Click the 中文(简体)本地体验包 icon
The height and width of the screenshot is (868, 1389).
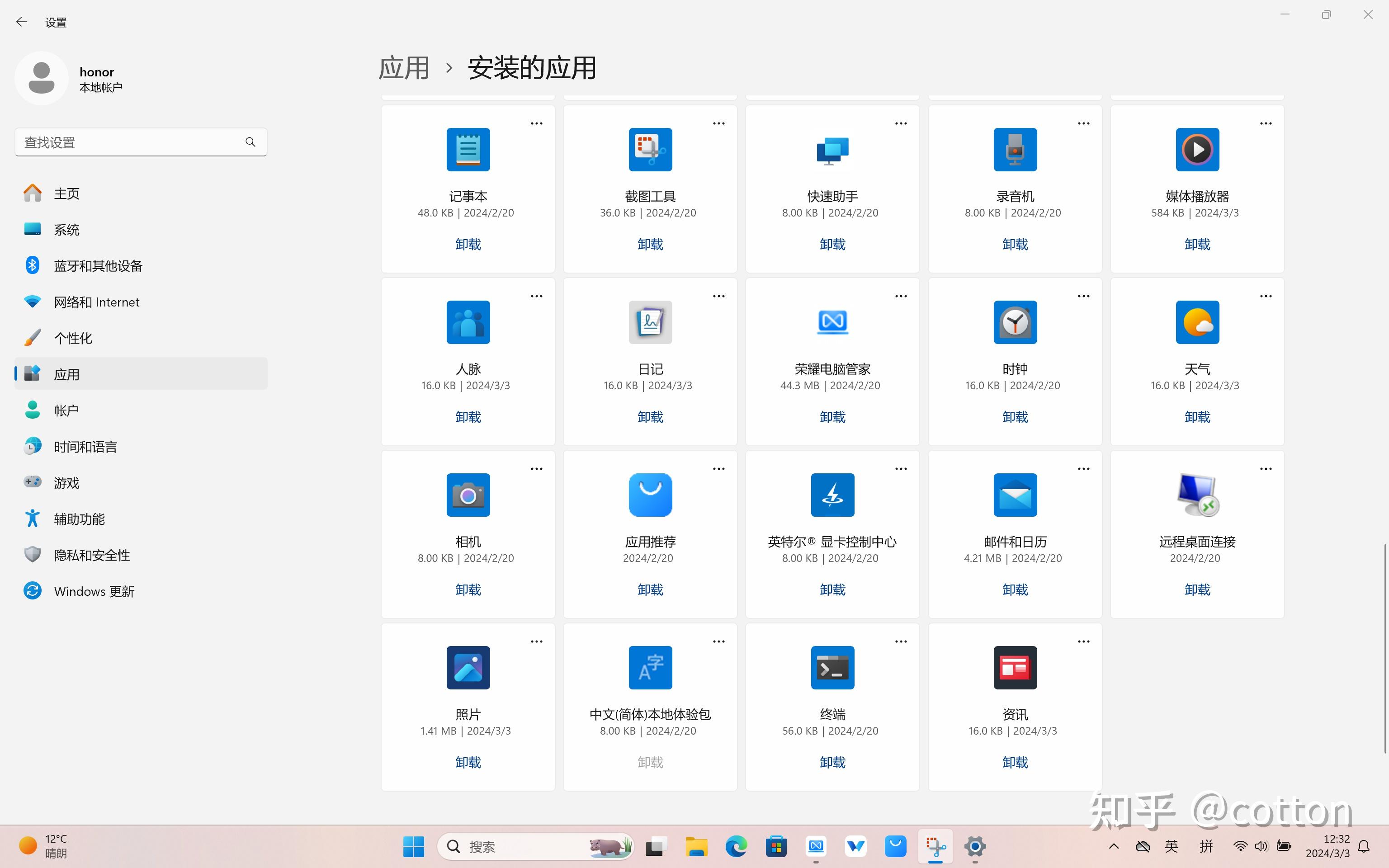pyautogui.click(x=650, y=668)
